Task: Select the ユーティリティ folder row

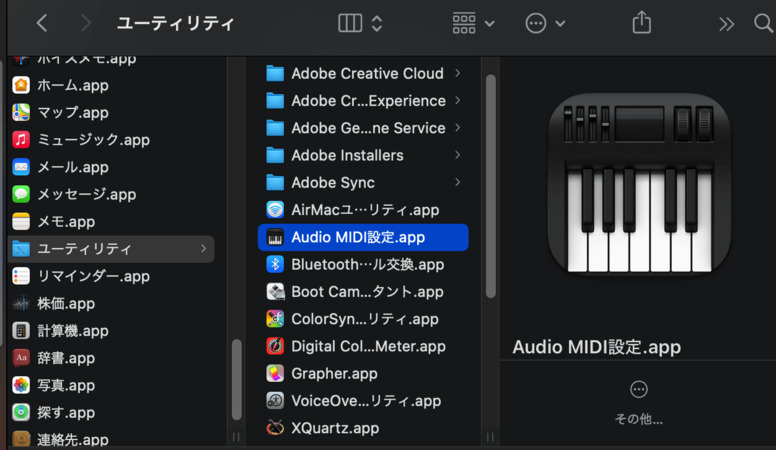Action: [x=111, y=249]
